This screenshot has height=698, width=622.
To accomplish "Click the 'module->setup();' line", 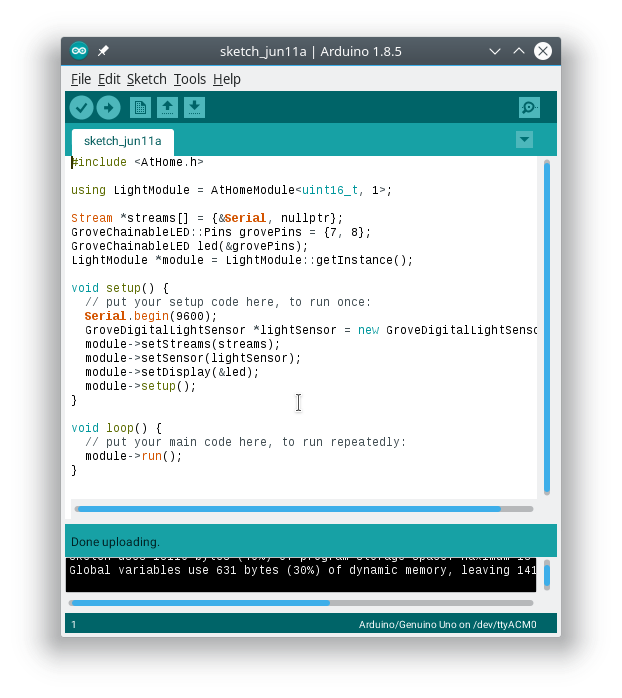I will 140,386.
